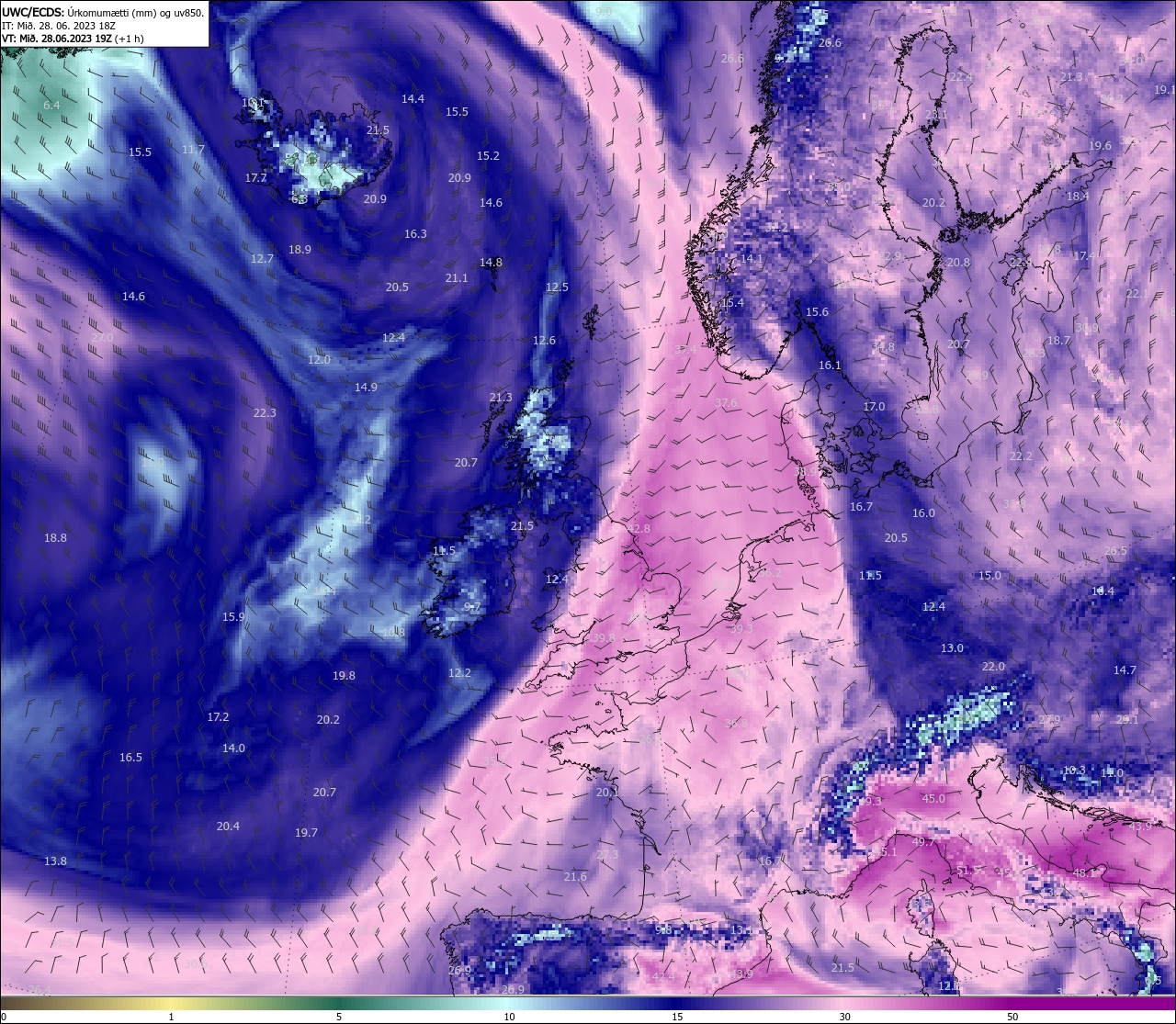The image size is (1176, 1024).
Task: Click the map value '16.5'
Action: pyautogui.click(x=130, y=758)
